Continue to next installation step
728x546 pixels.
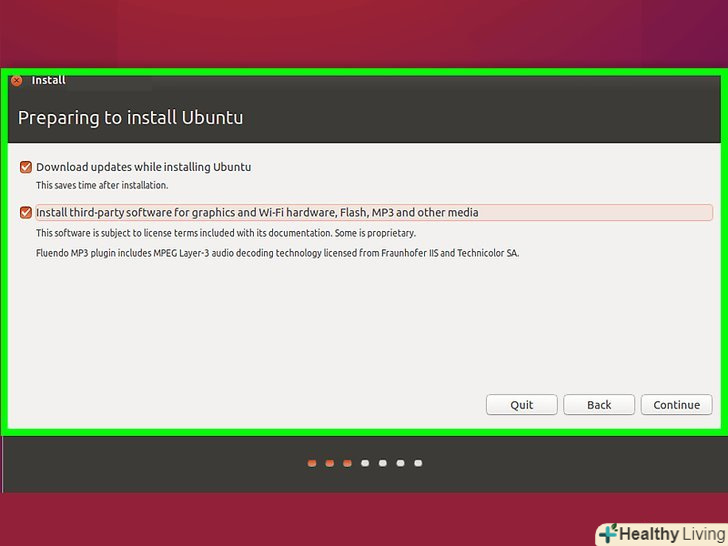pyautogui.click(x=676, y=405)
